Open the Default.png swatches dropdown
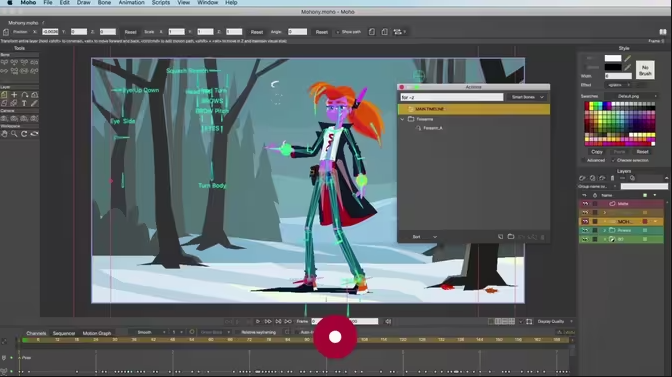Image resolution: width=672 pixels, height=377 pixels. [x=631, y=96]
